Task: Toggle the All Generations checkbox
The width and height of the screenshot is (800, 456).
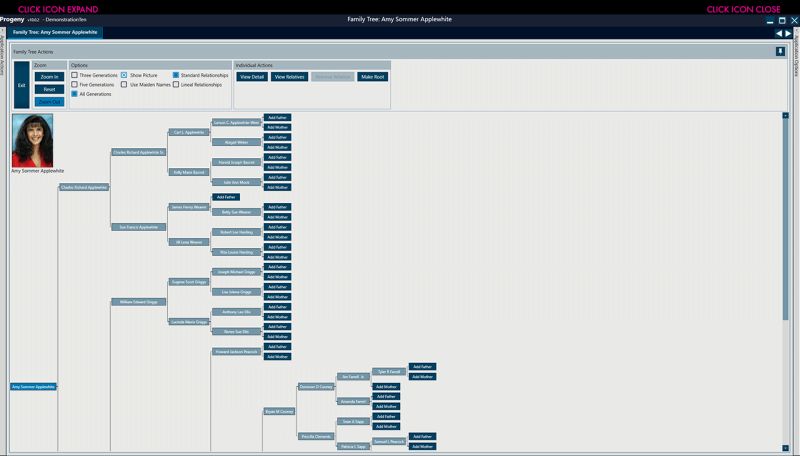Action: pos(74,94)
